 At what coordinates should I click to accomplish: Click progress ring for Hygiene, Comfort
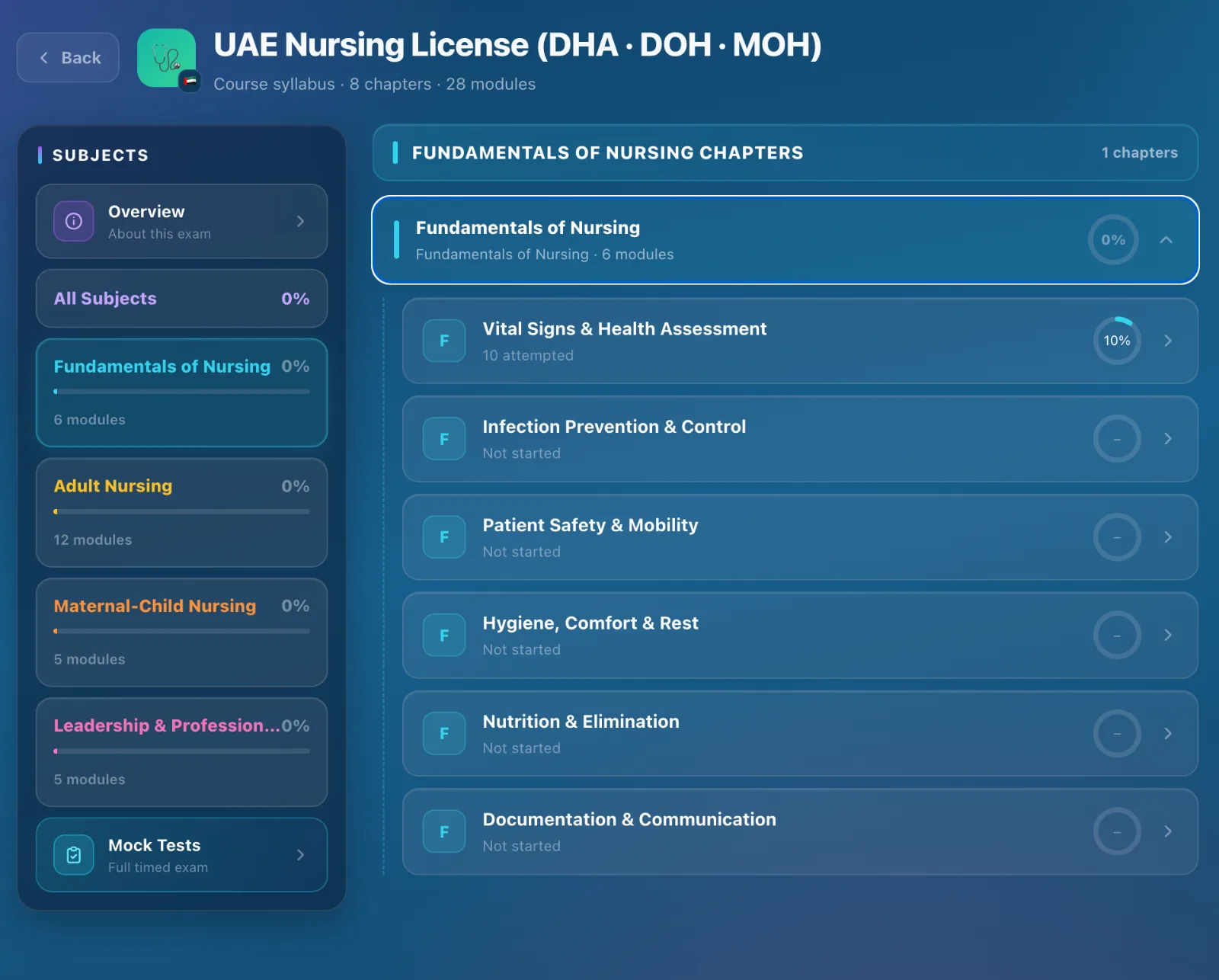[1117, 636]
